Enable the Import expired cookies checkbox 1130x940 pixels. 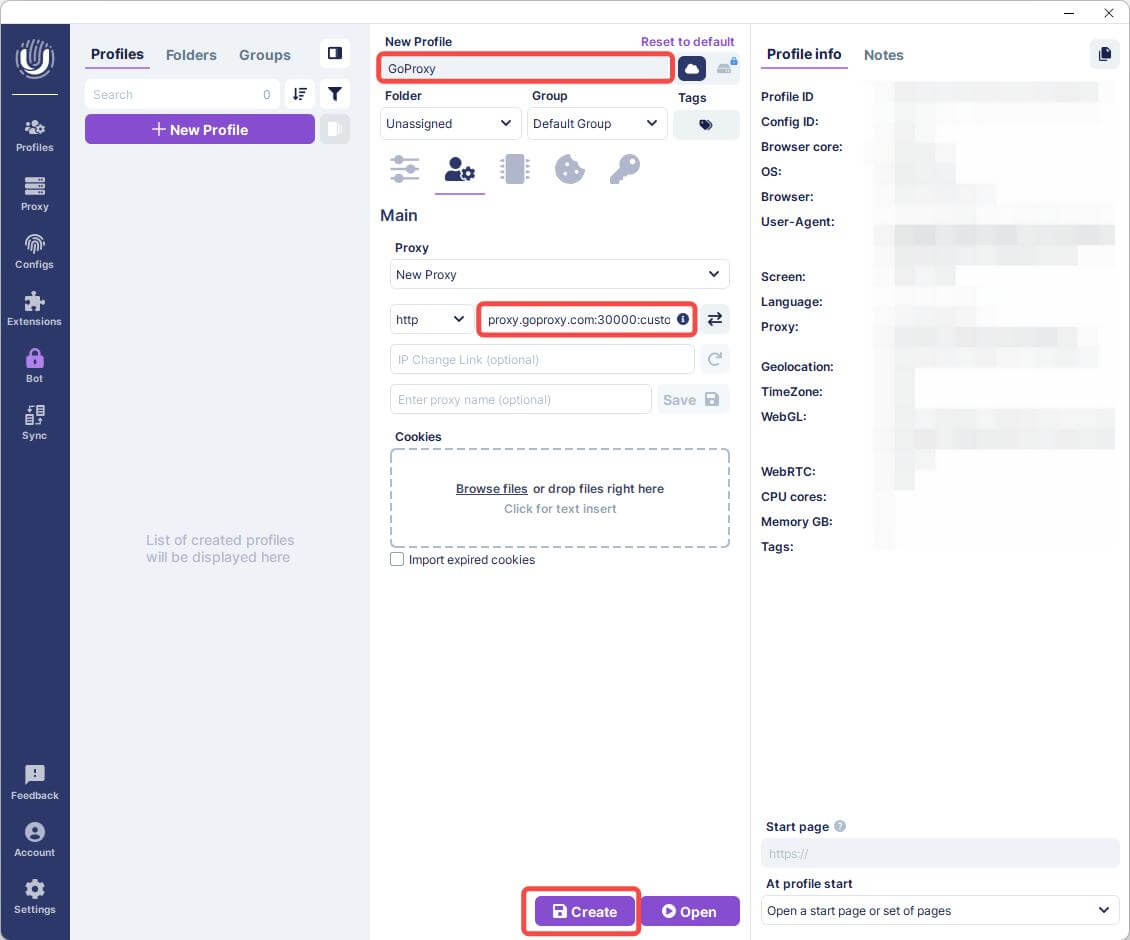(x=397, y=559)
